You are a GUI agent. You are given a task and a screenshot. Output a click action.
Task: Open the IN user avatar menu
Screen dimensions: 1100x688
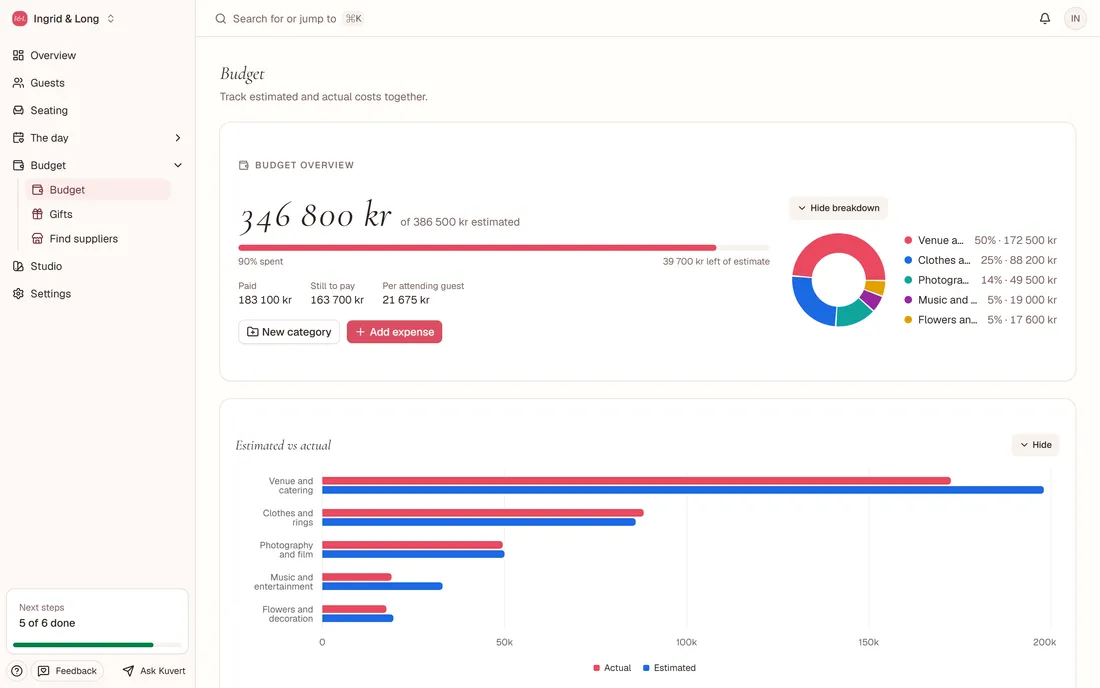point(1075,19)
